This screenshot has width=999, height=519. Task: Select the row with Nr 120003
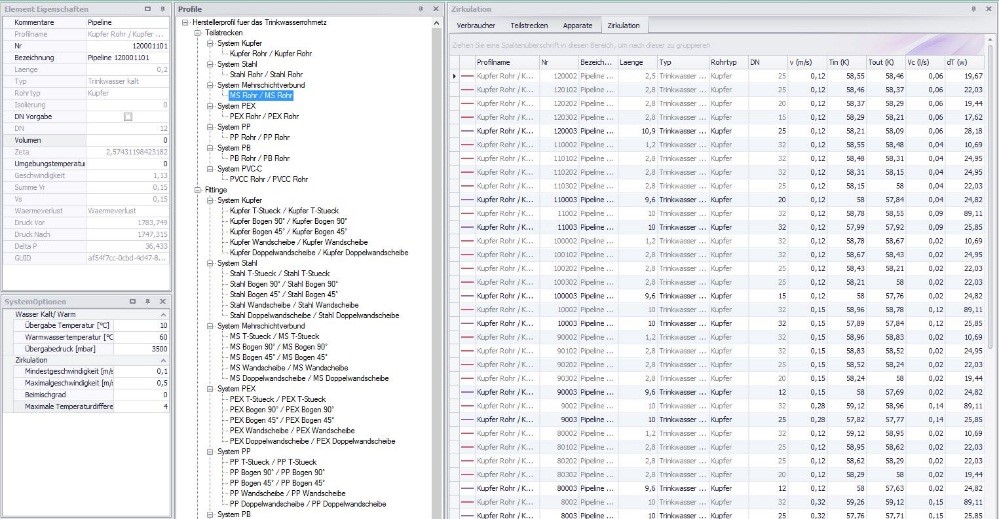[717, 131]
